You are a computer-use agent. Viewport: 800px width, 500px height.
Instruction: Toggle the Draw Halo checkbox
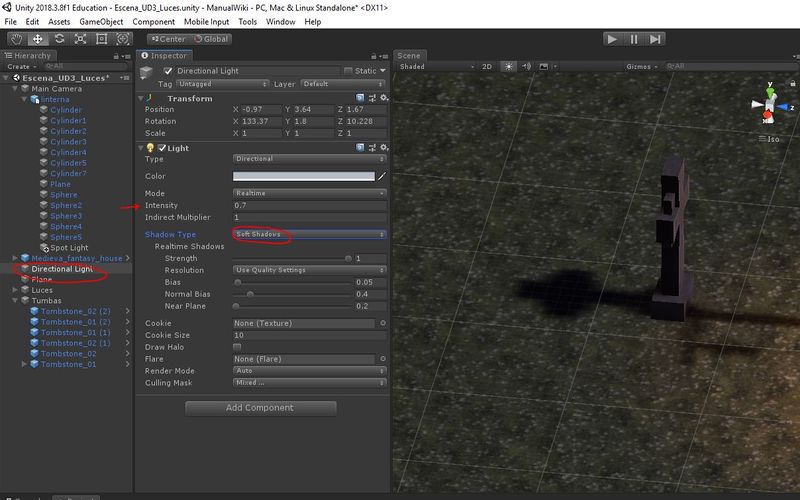point(237,347)
